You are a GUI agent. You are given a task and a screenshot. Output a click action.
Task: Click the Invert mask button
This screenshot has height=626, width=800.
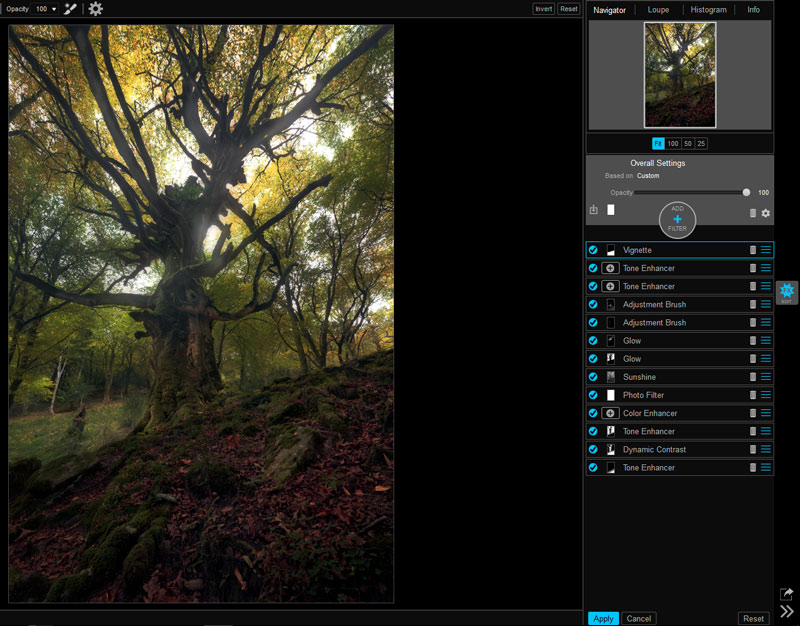(x=543, y=9)
